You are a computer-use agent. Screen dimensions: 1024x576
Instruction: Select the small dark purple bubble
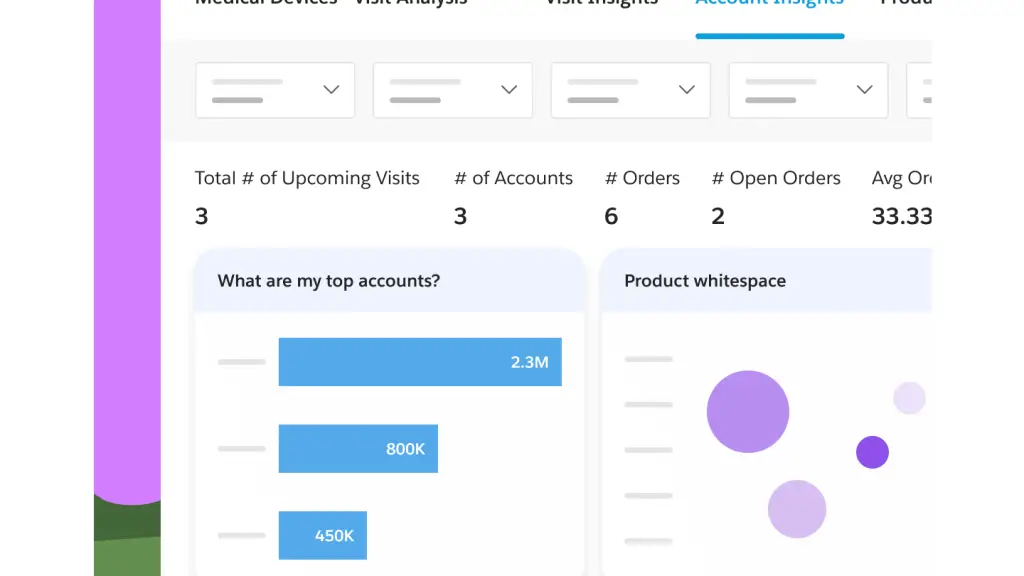(872, 452)
